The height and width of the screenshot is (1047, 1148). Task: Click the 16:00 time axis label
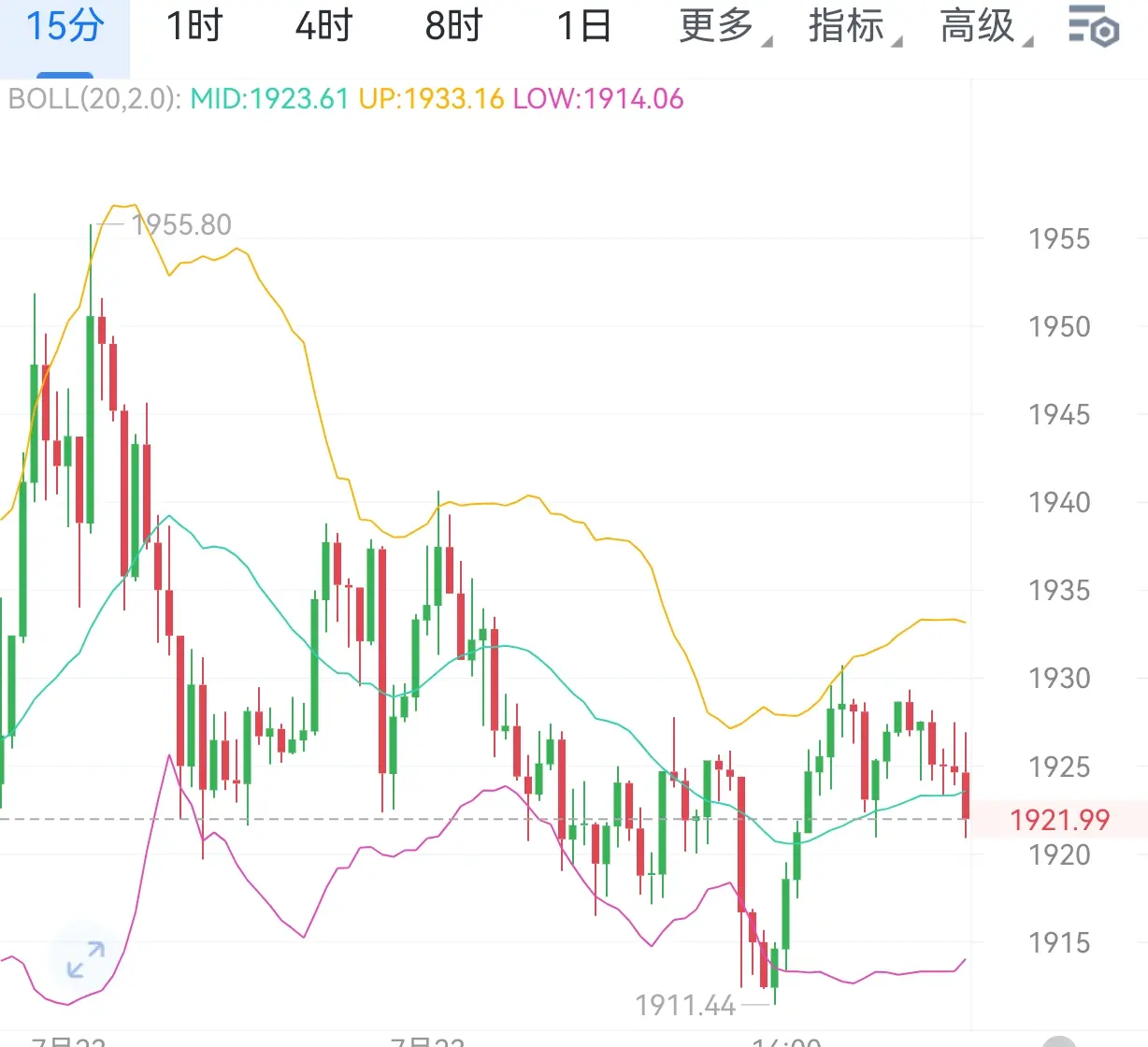tap(787, 1040)
